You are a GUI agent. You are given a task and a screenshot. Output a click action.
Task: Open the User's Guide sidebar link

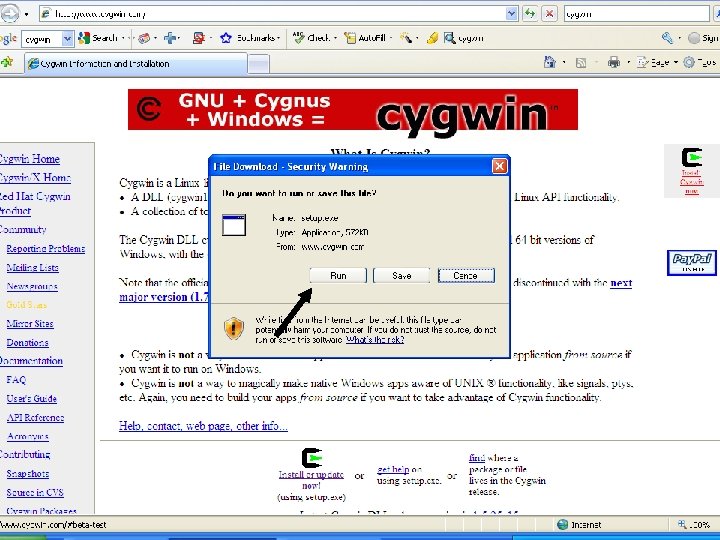point(32,399)
